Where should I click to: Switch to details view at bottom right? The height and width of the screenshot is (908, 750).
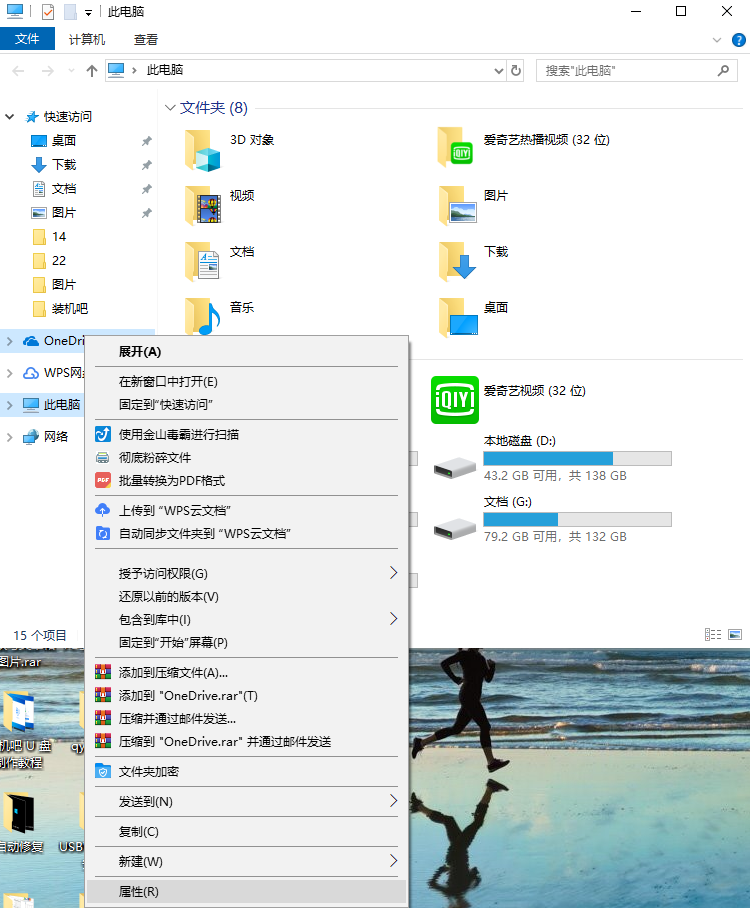click(x=713, y=634)
